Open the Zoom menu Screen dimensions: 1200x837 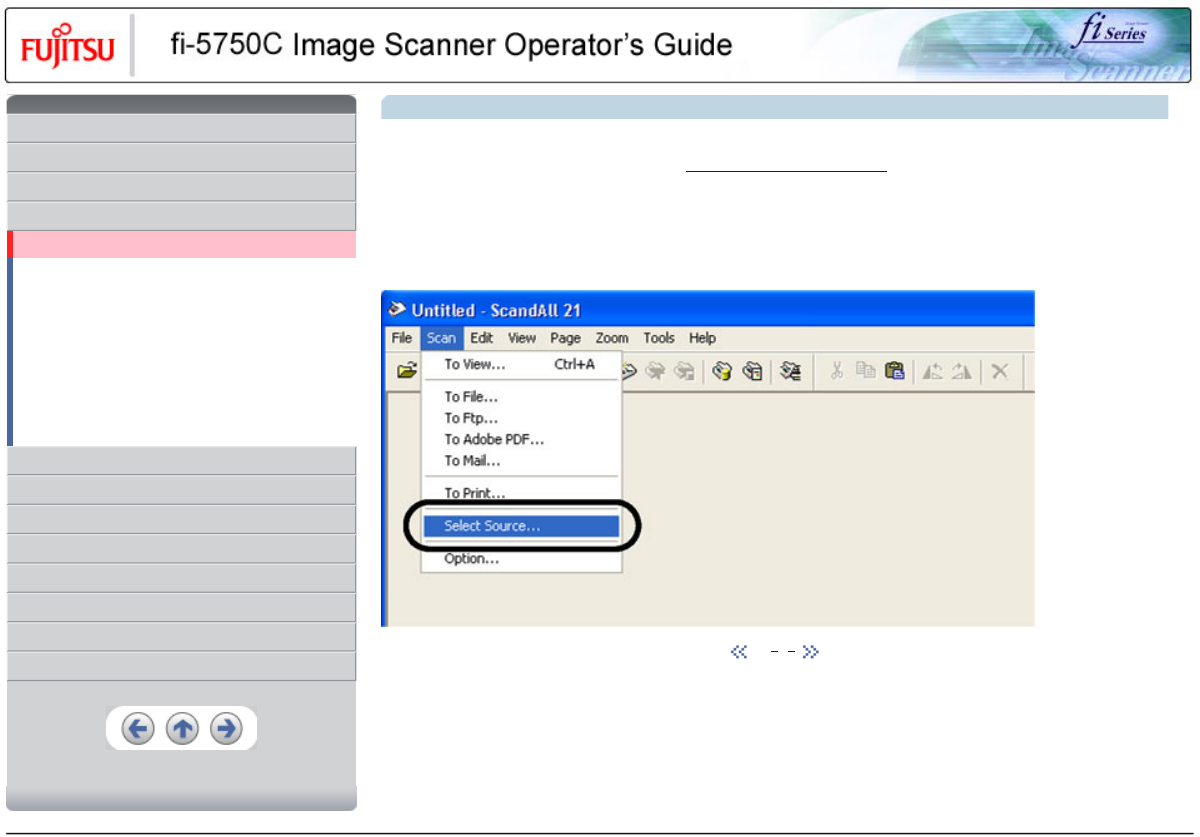click(612, 338)
